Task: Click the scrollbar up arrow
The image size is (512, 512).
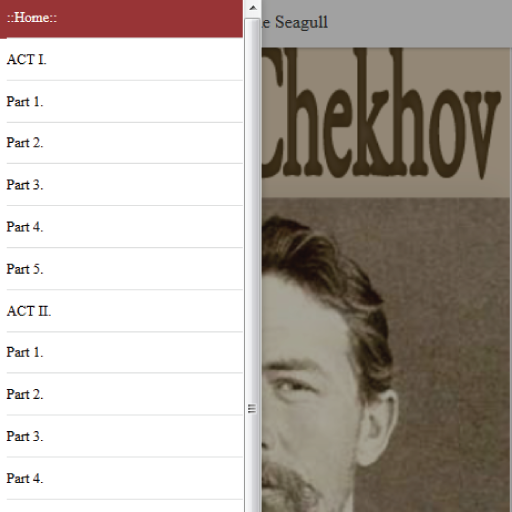Action: tap(253, 8)
